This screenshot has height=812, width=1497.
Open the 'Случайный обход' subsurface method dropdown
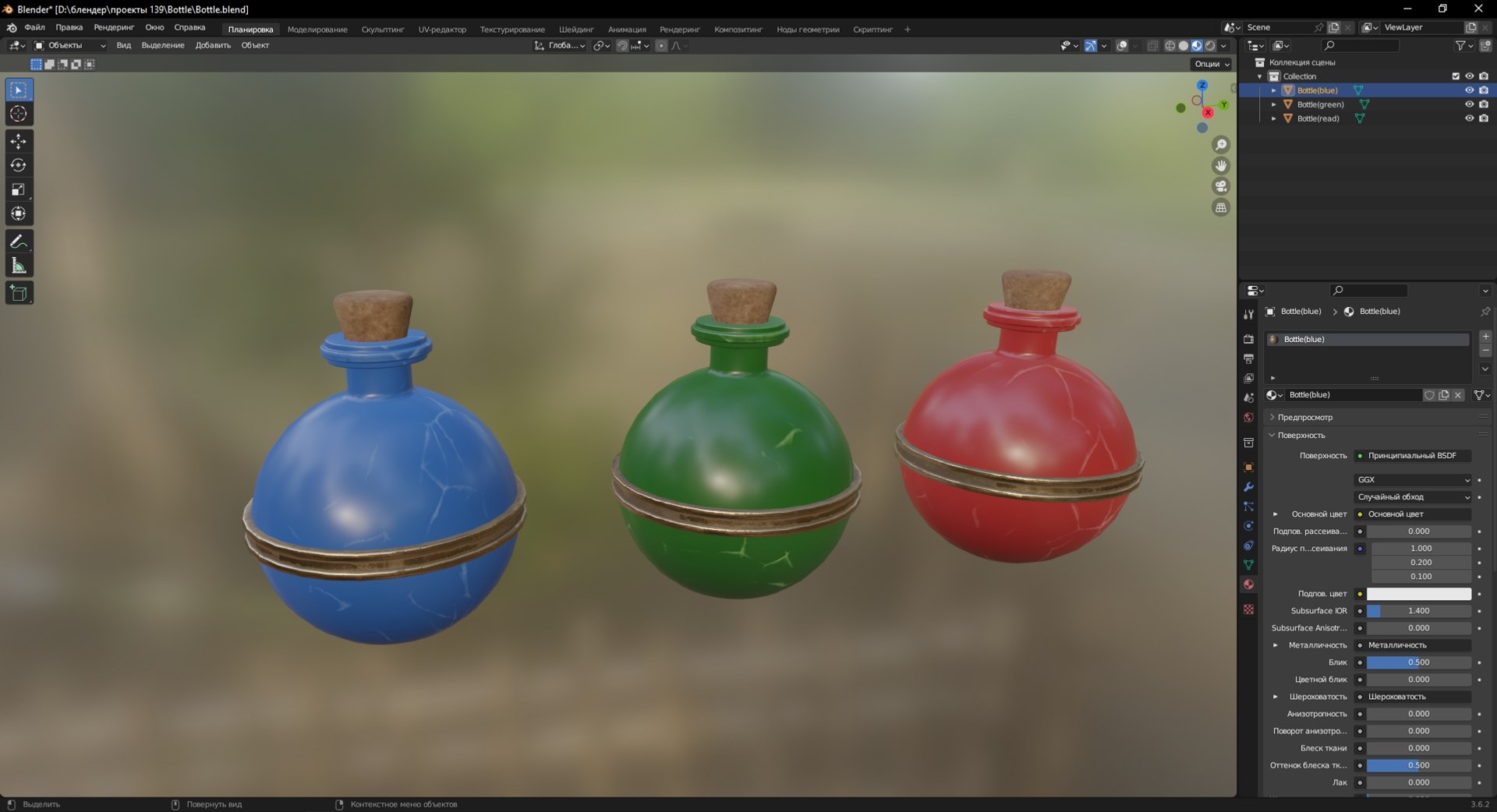1413,497
